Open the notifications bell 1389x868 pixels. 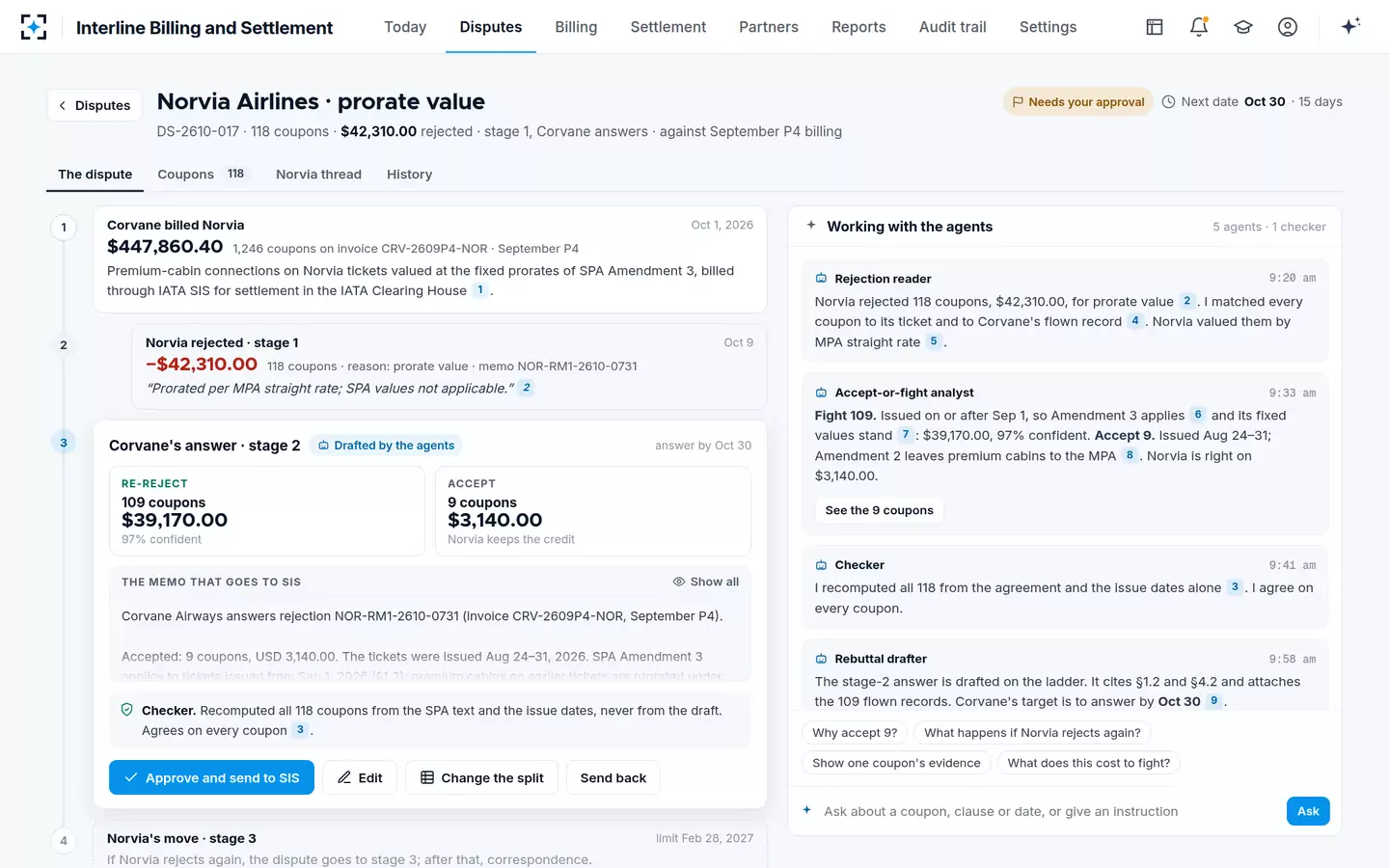pyautogui.click(x=1199, y=27)
